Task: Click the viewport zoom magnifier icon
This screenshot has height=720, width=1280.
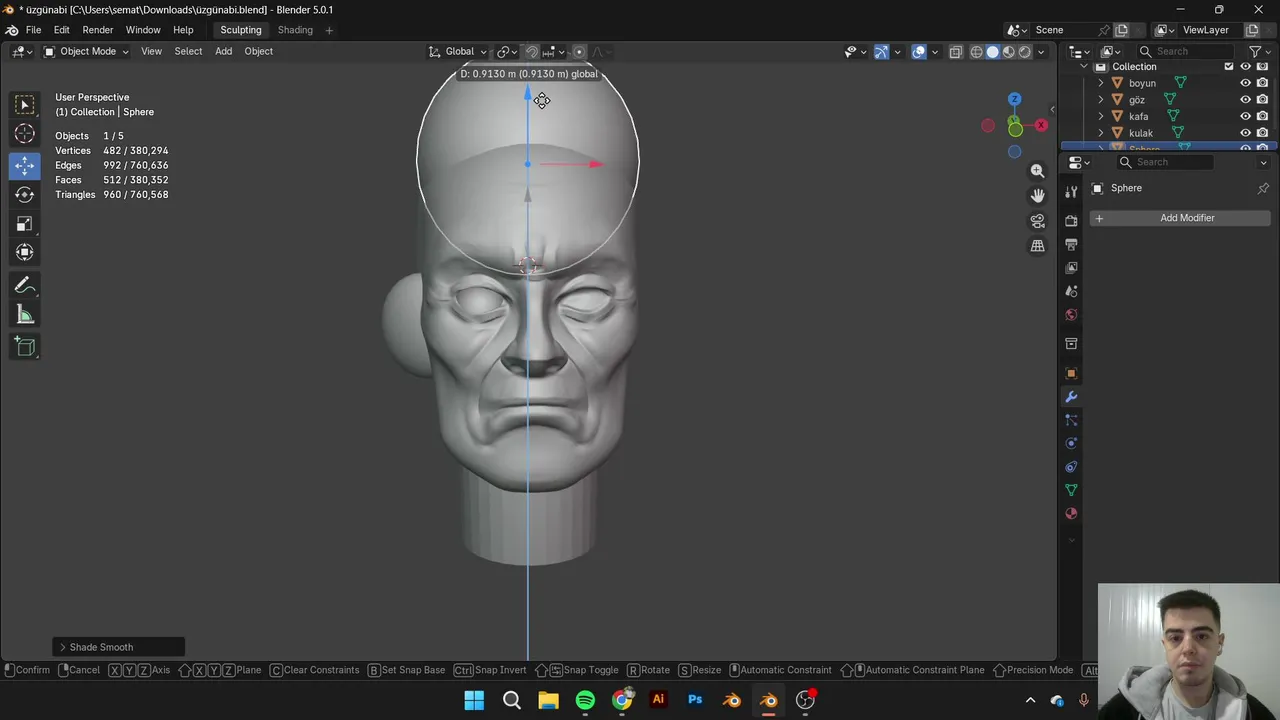Action: pyautogui.click(x=1037, y=171)
